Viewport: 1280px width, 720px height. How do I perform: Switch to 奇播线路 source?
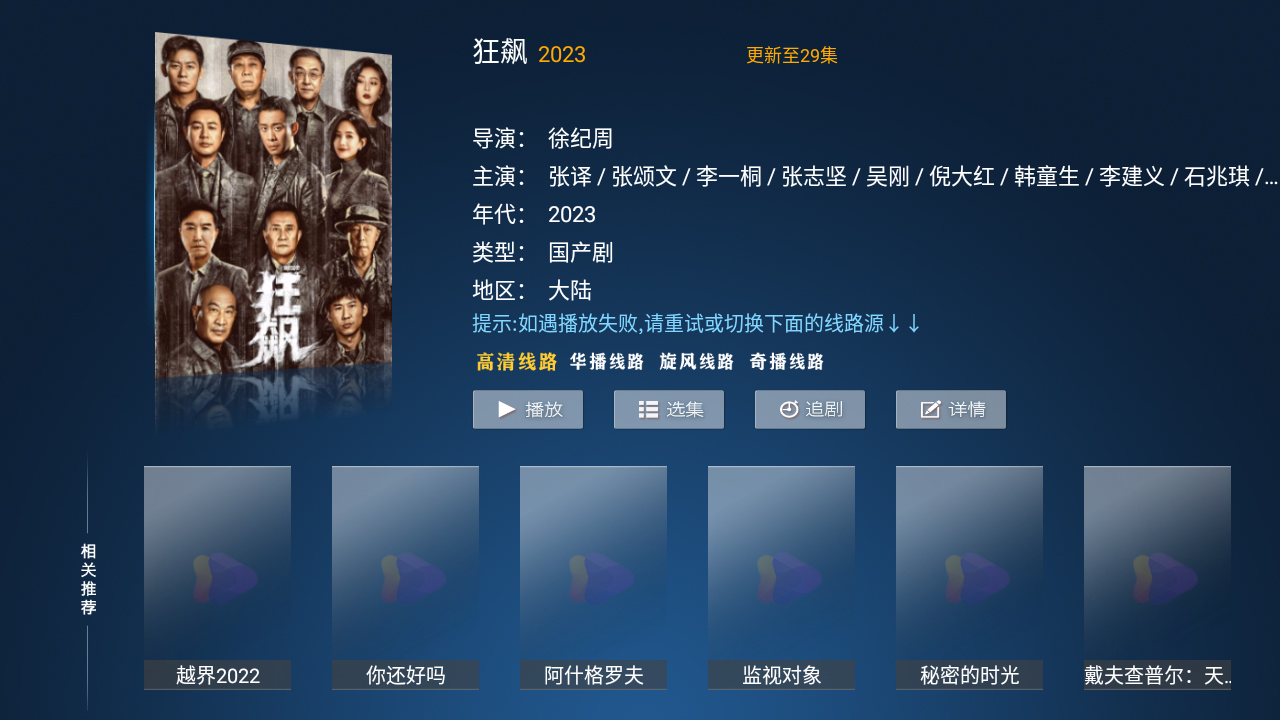click(787, 362)
